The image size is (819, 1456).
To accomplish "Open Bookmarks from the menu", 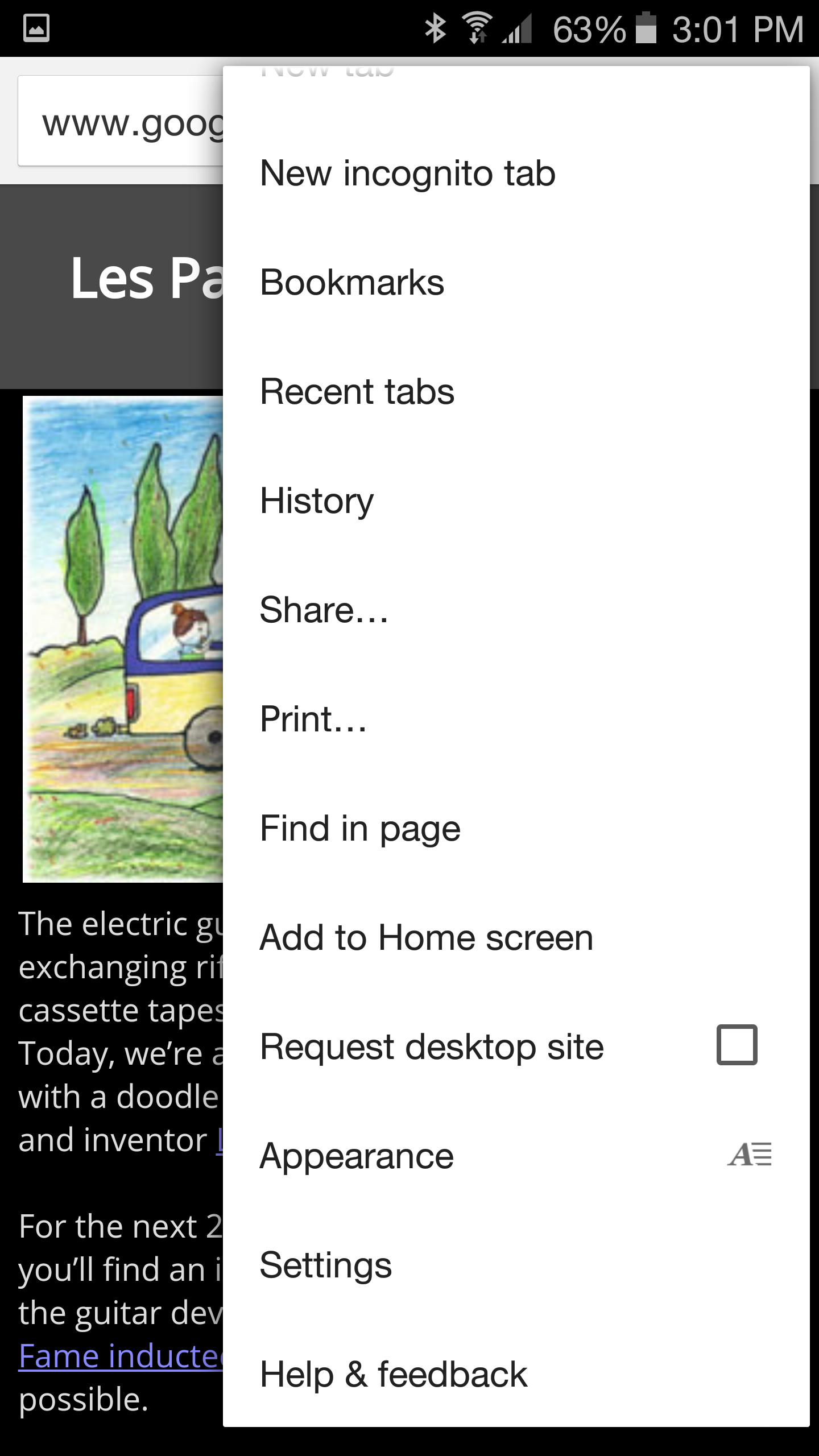I will pyautogui.click(x=351, y=283).
